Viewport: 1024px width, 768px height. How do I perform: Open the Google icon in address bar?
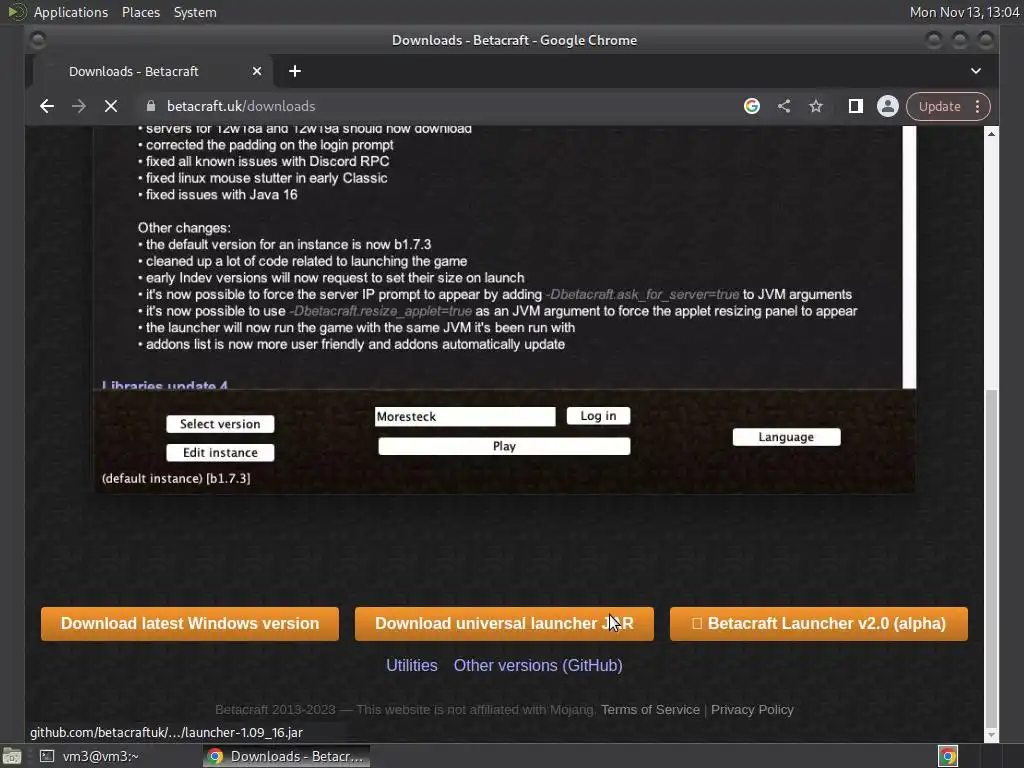752,106
